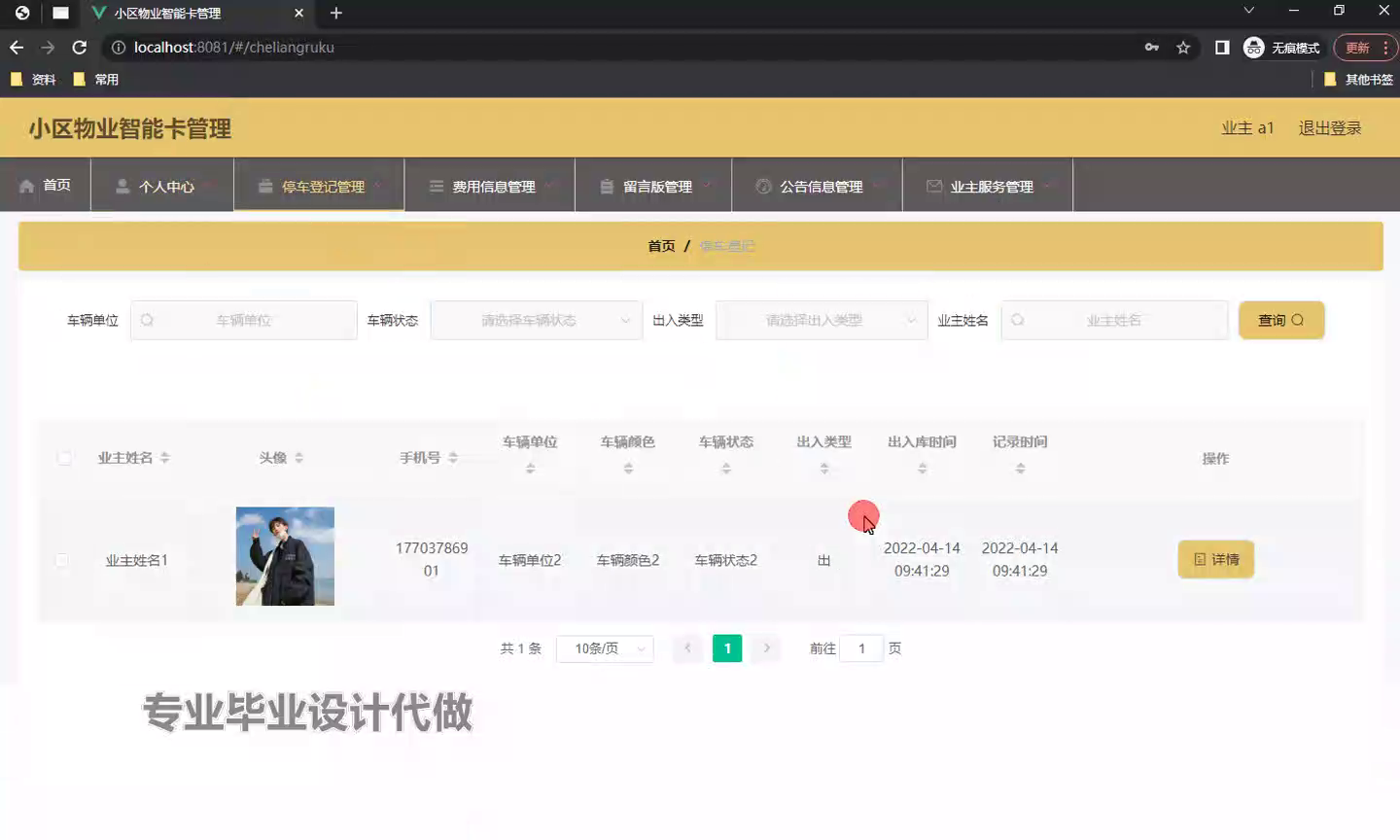1400x840 pixels.
Task: Open the browser side panel icon
Action: 1222,47
